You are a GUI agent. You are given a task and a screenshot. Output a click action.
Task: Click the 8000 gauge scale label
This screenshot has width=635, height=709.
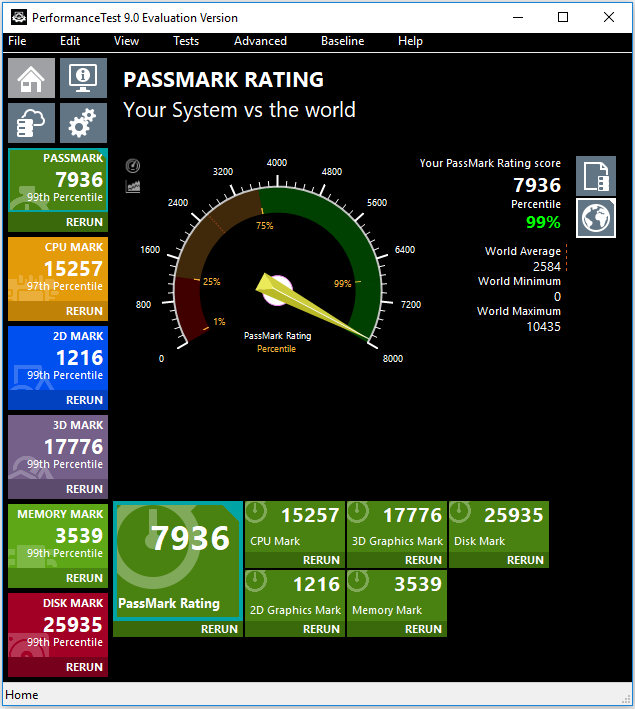click(393, 359)
